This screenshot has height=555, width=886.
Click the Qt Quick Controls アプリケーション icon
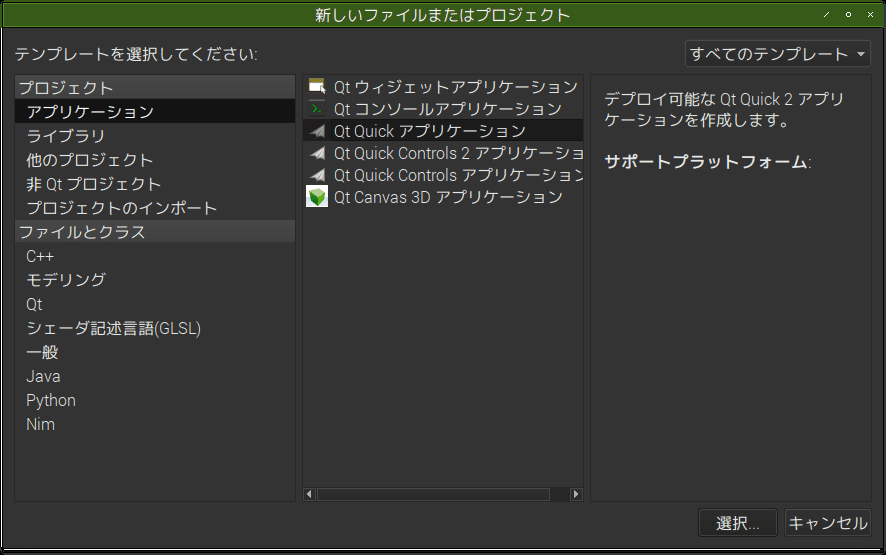point(317,175)
